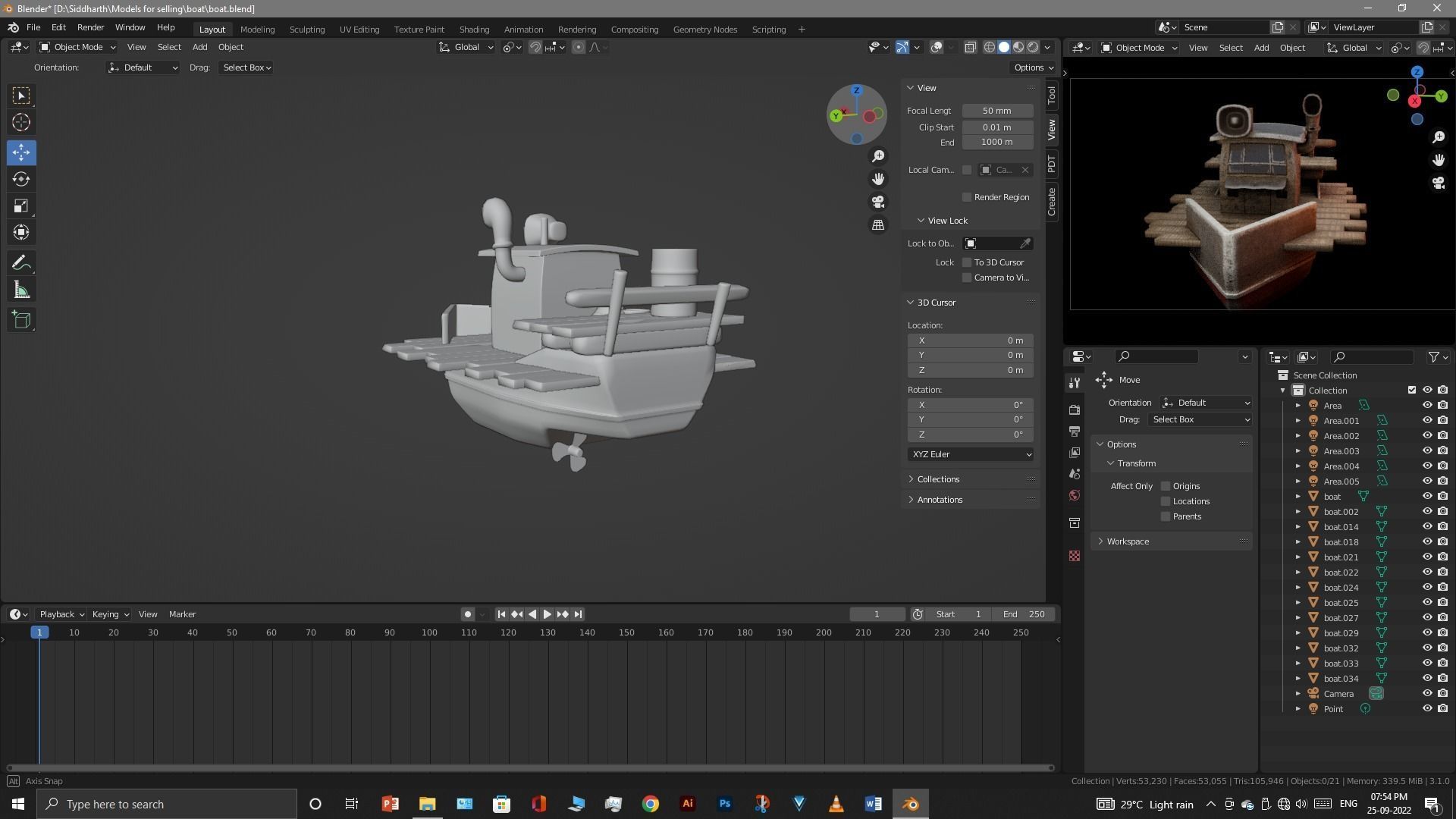
Task: Select the Annotate pencil tool
Action: (x=21, y=263)
